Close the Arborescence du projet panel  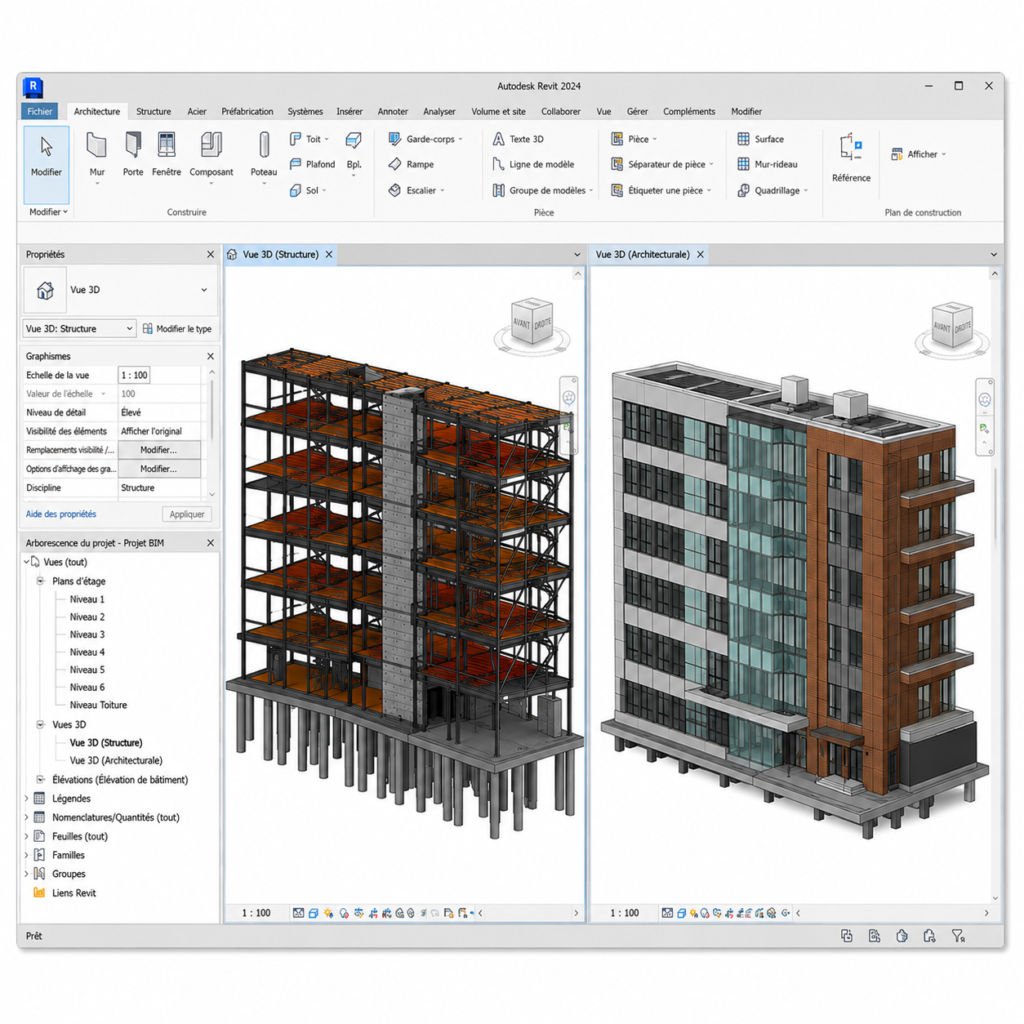210,543
